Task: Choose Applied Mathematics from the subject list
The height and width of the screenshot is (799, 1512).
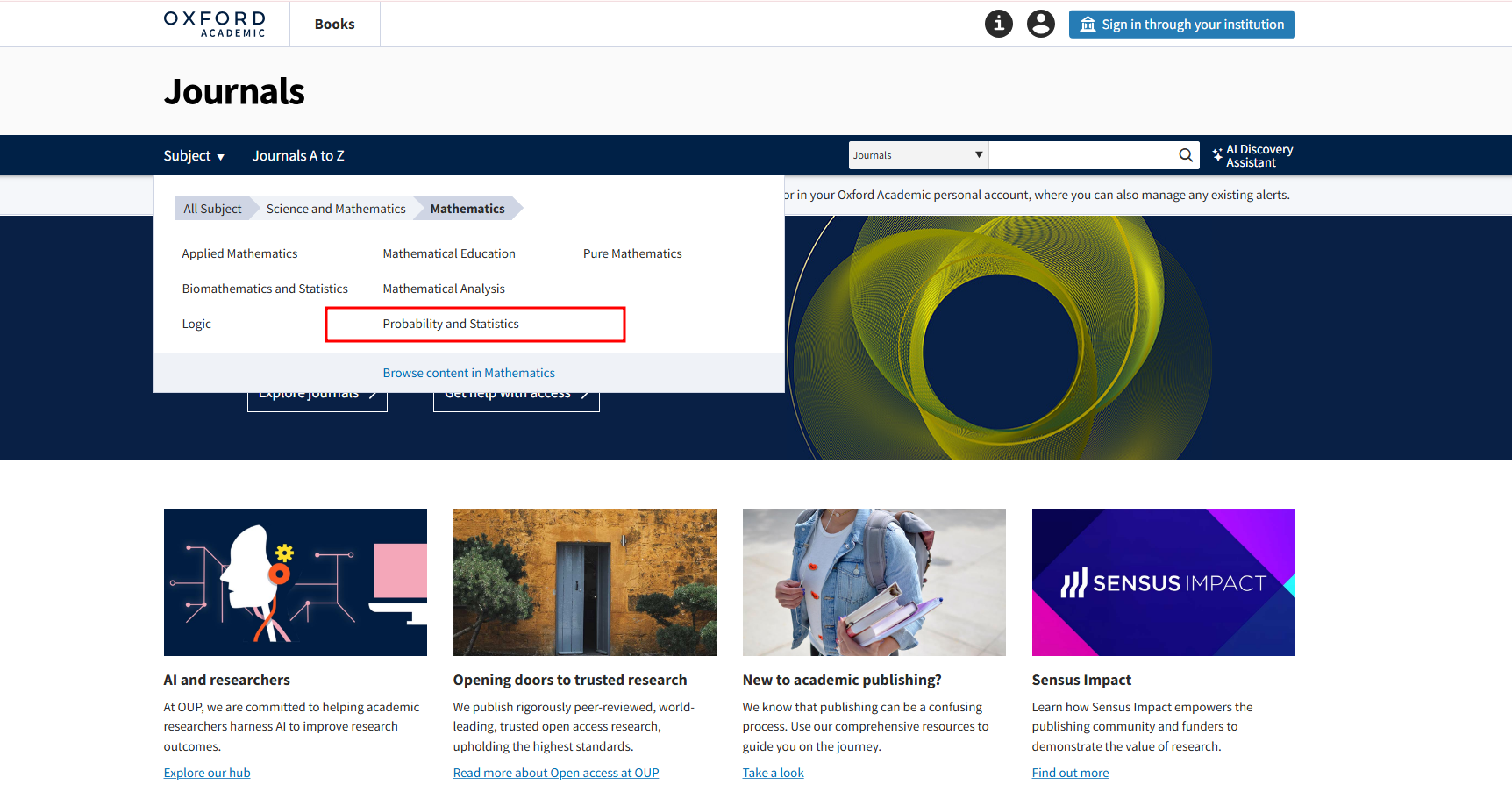Action: pos(239,253)
